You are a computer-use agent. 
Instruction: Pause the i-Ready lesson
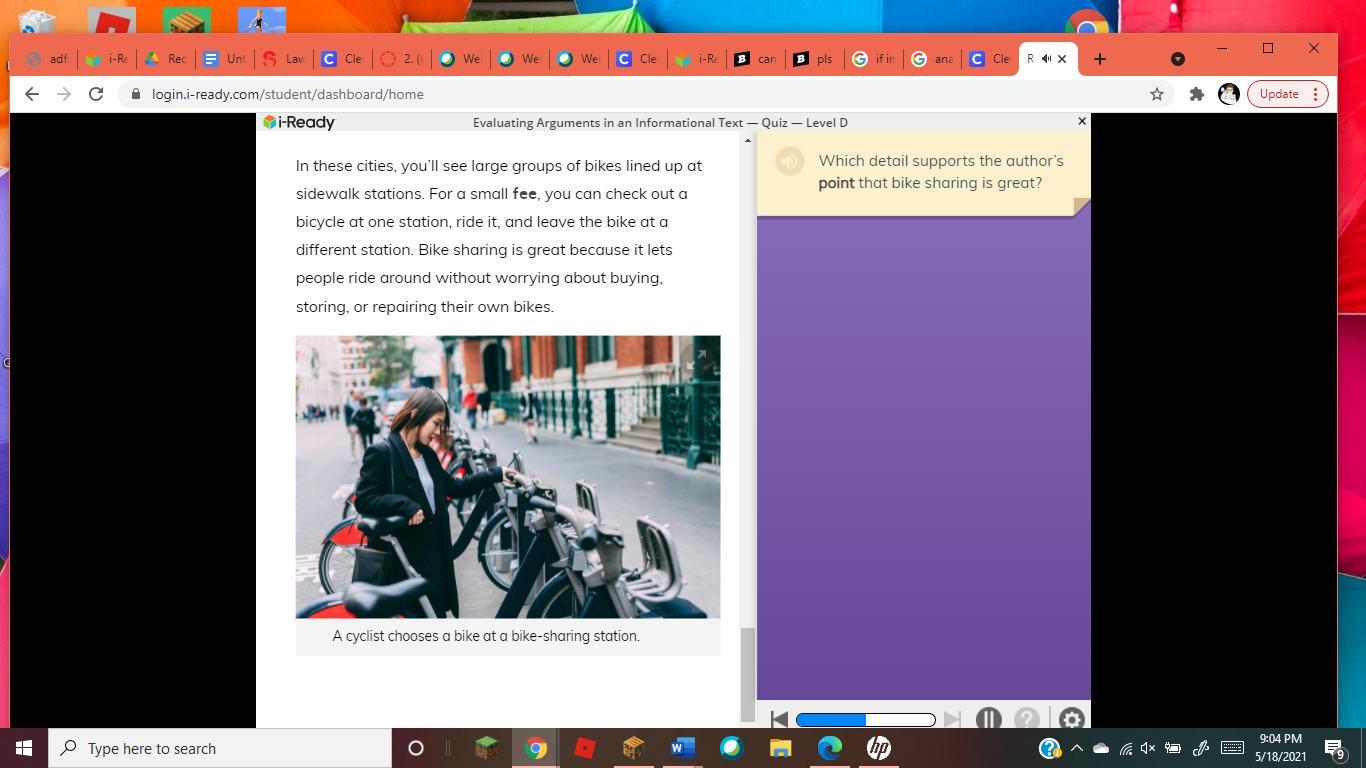pyautogui.click(x=989, y=719)
